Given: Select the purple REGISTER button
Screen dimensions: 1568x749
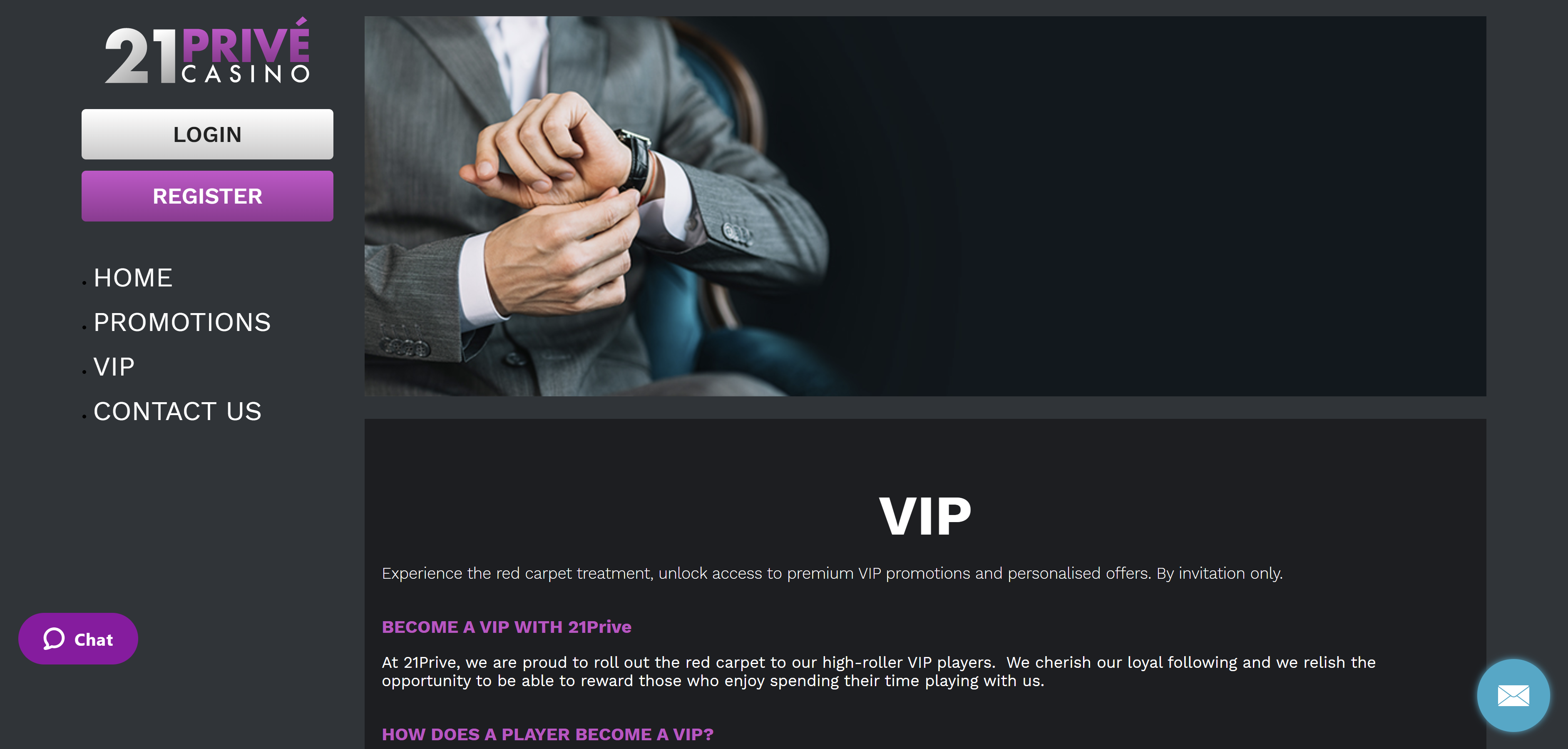Looking at the screenshot, I should (208, 196).
